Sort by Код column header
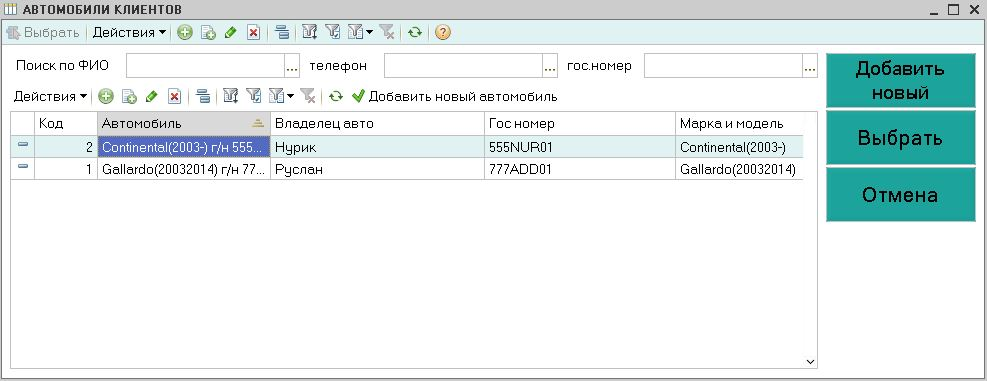The image size is (987, 381). pyautogui.click(x=65, y=123)
